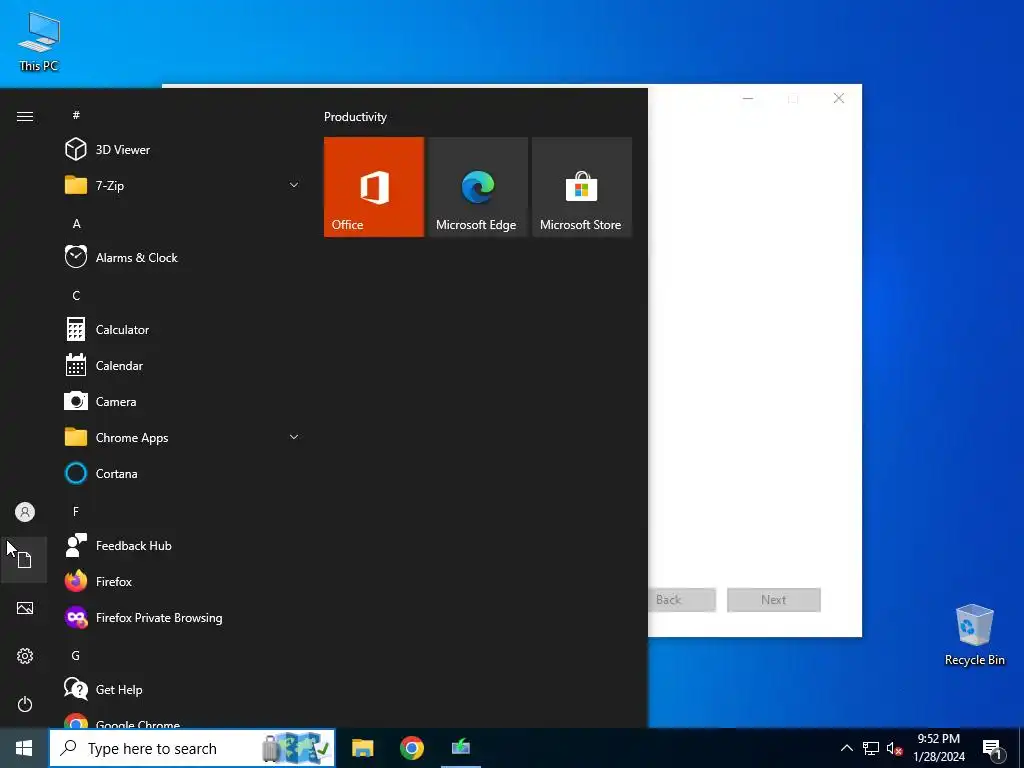Select the Recycle Bin desktop icon

tap(974, 635)
